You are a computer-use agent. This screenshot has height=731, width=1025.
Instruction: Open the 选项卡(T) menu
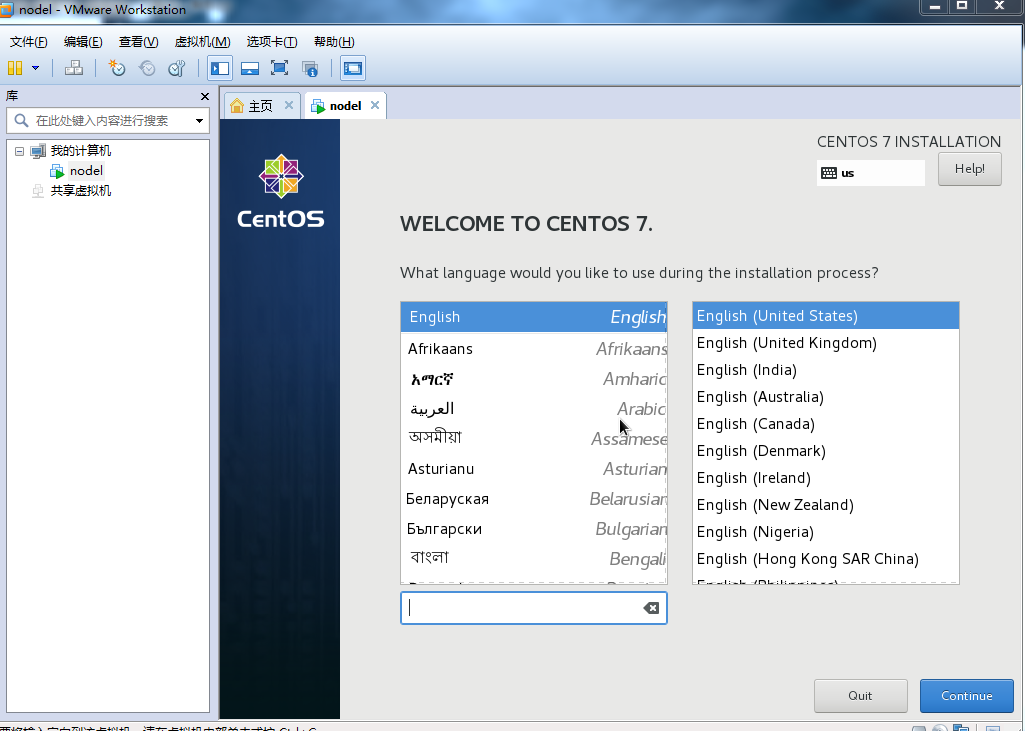click(x=272, y=42)
